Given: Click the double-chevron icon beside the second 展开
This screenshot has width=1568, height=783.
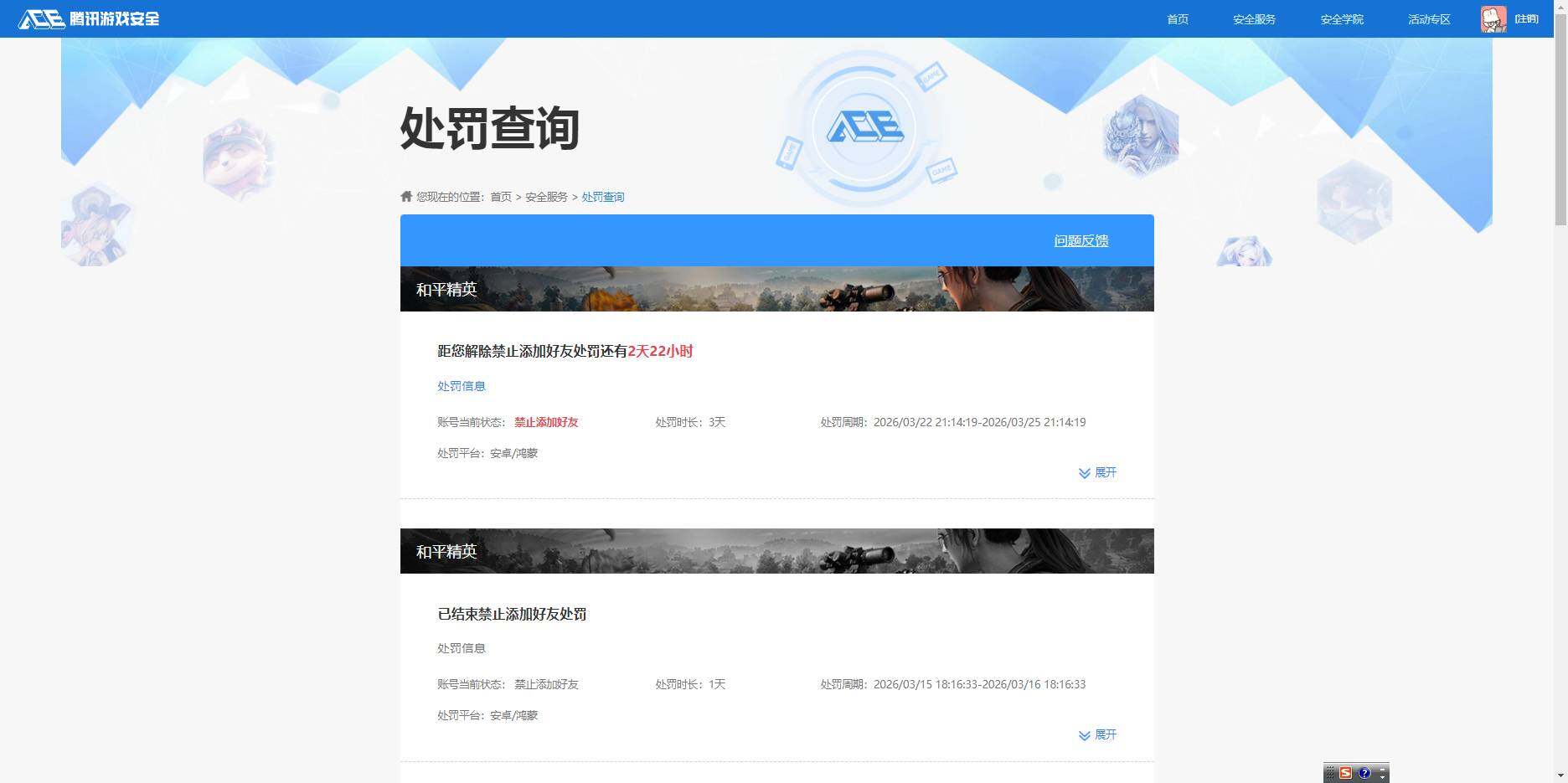Looking at the screenshot, I should click(x=1083, y=734).
